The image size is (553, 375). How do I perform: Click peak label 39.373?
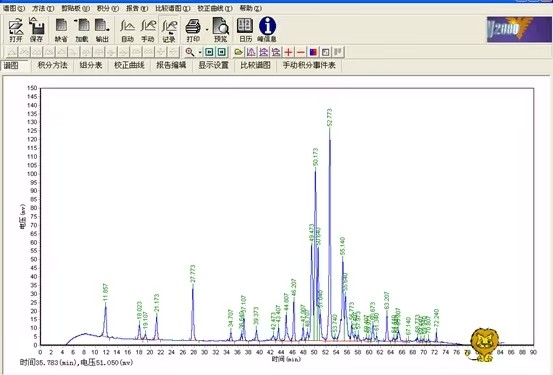pos(256,316)
